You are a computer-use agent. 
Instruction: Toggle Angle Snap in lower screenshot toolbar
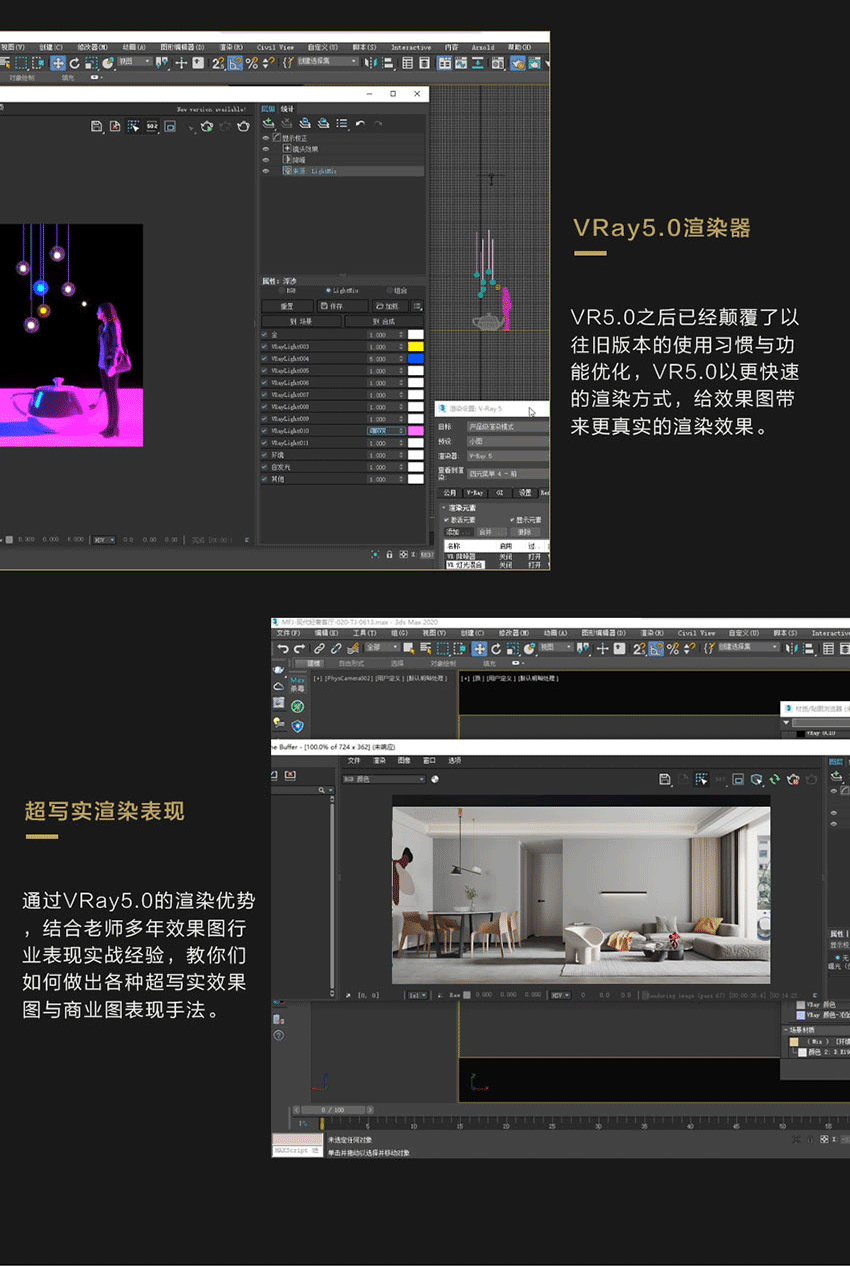pyautogui.click(x=656, y=649)
